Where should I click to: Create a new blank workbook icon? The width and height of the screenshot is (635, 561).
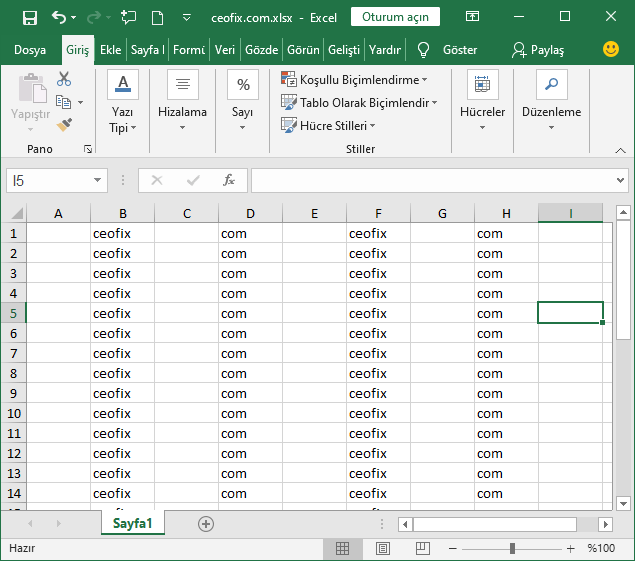(x=157, y=17)
